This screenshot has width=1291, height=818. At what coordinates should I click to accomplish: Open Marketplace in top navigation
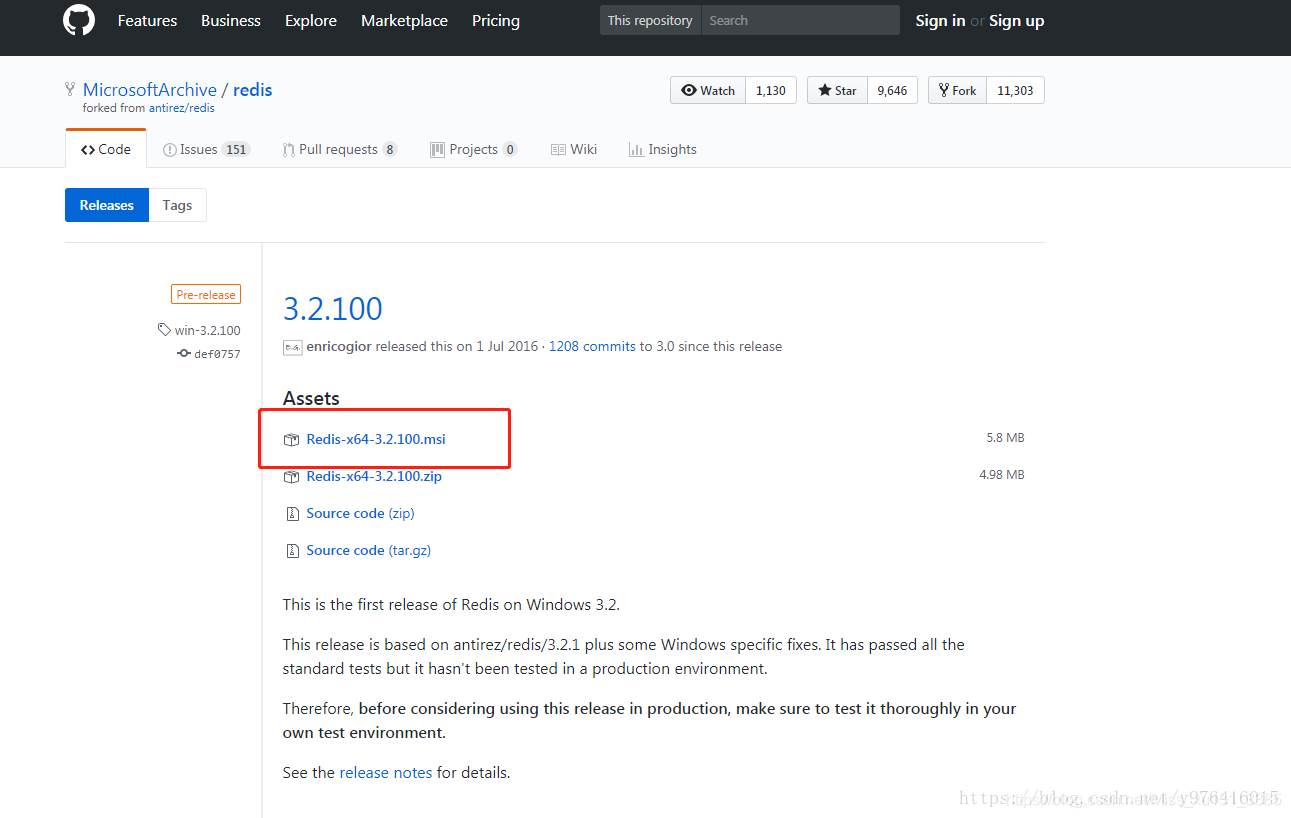click(x=404, y=20)
